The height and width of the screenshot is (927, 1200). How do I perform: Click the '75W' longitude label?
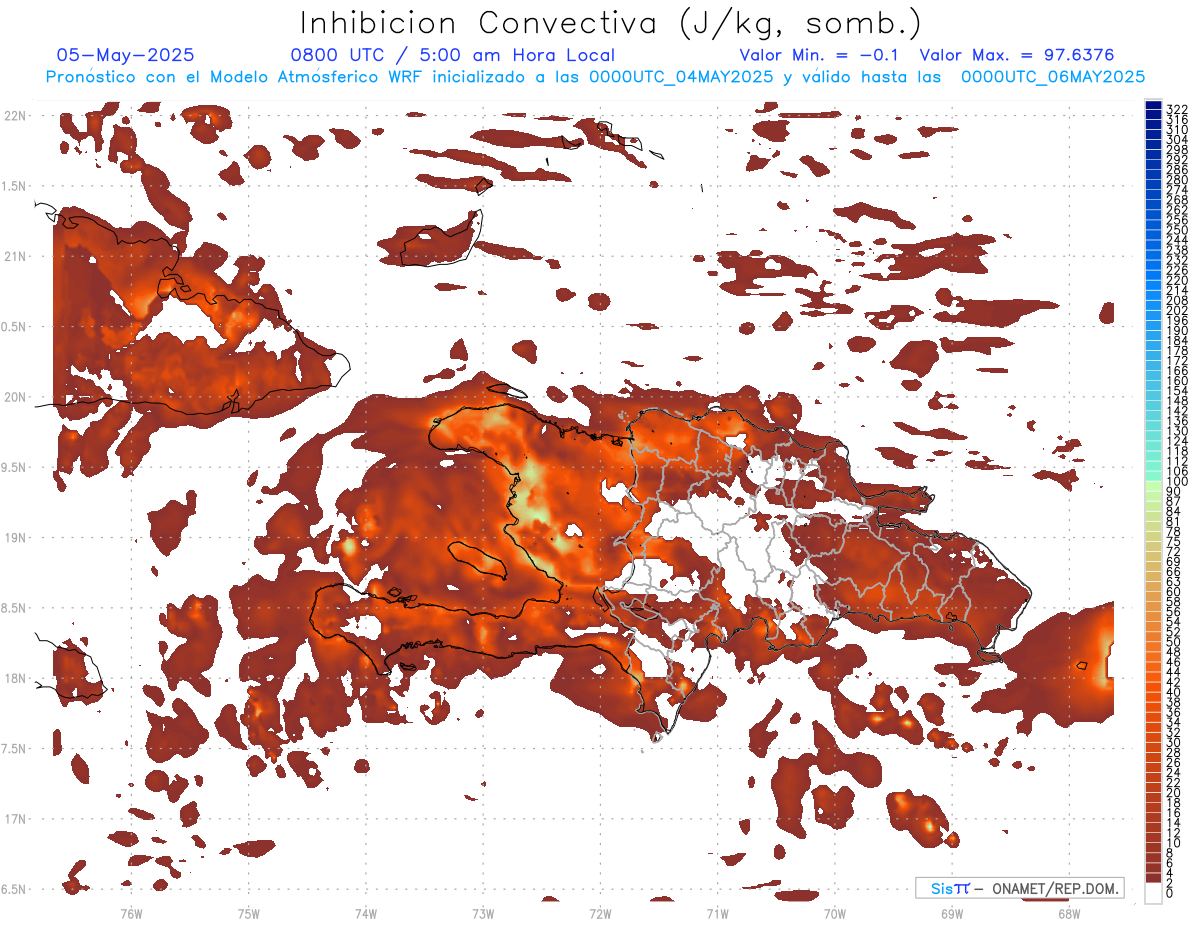click(249, 913)
